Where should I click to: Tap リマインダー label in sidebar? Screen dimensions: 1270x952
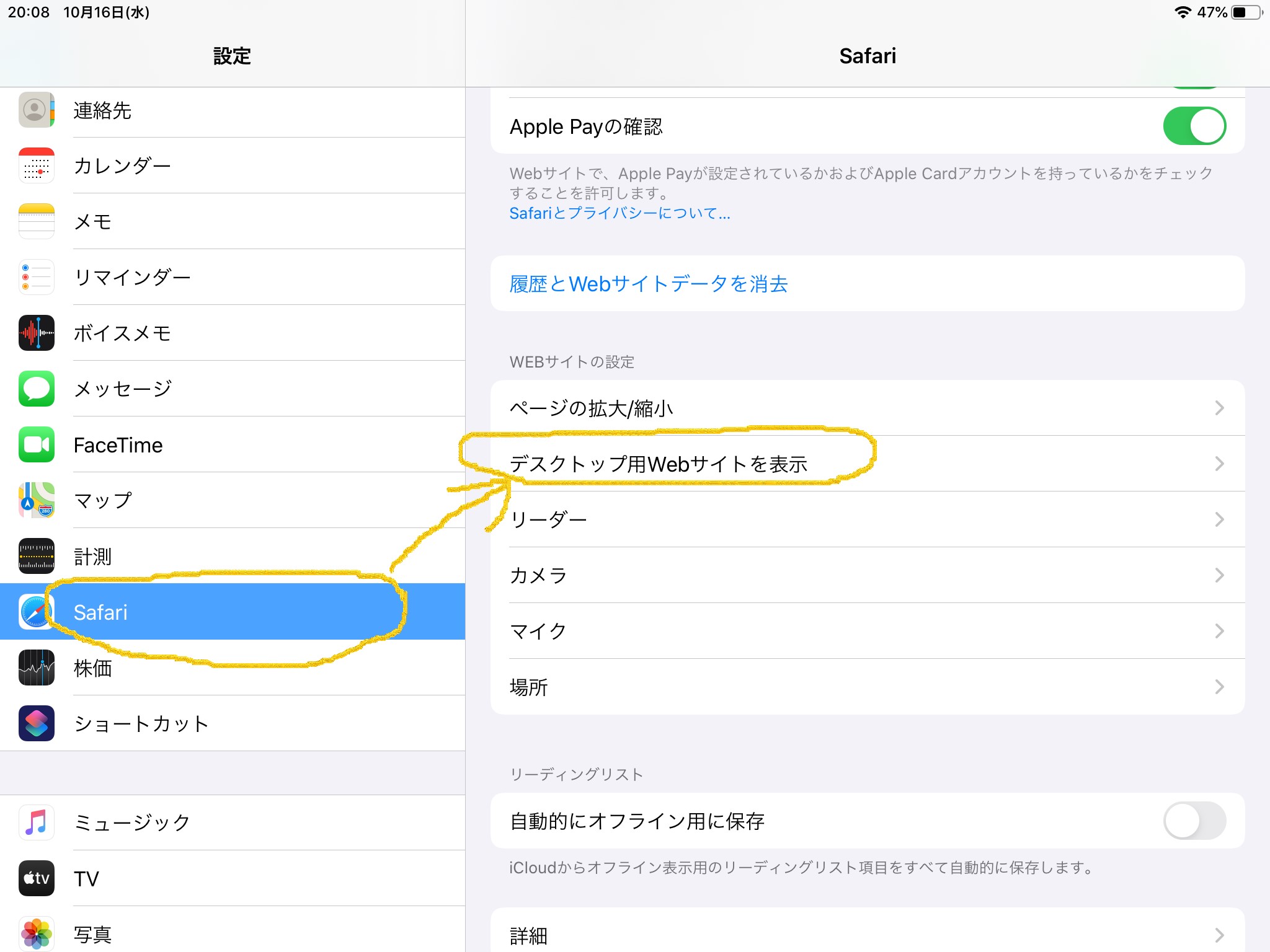coord(131,277)
